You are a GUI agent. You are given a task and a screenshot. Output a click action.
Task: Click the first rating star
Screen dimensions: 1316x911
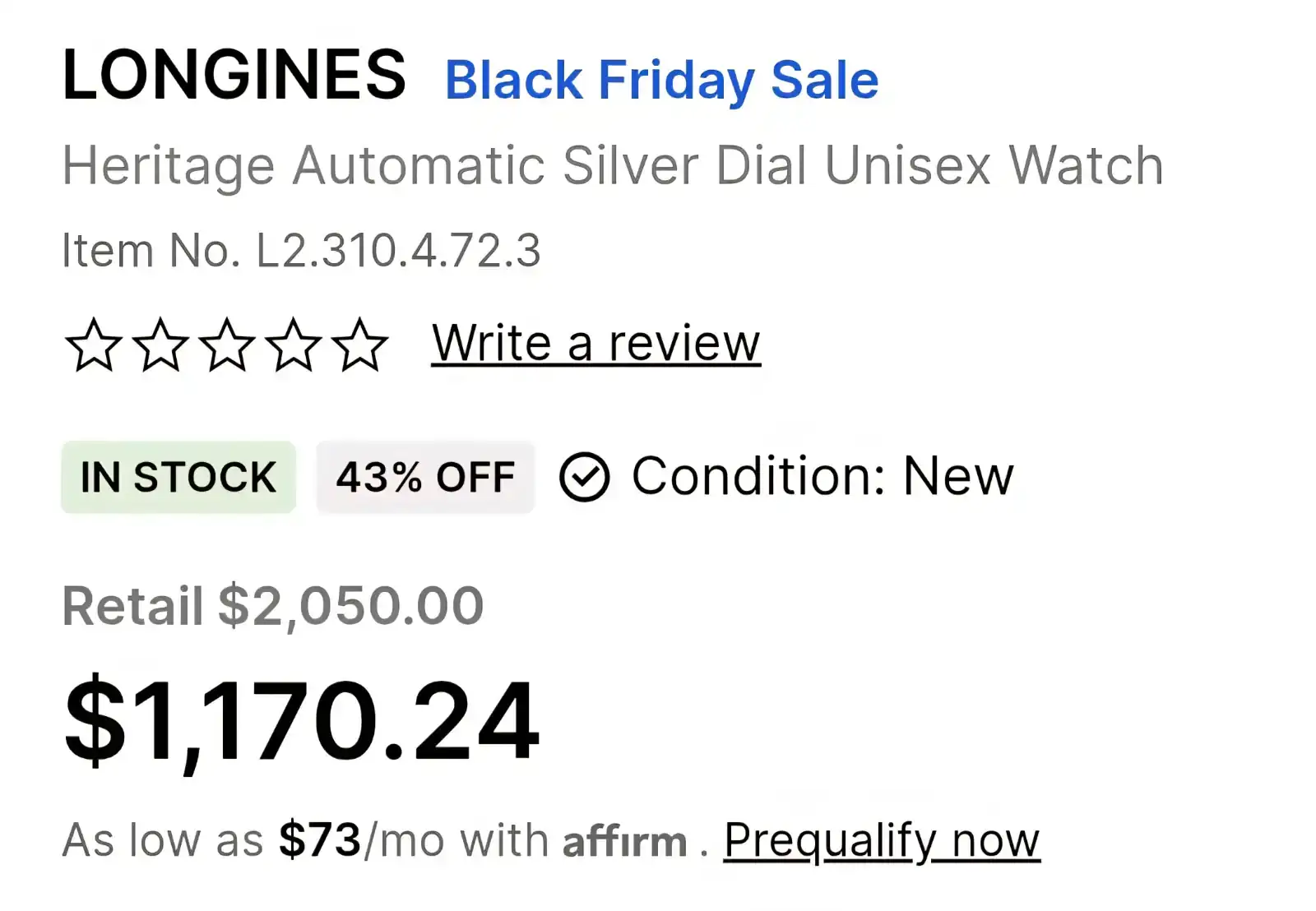pos(94,345)
